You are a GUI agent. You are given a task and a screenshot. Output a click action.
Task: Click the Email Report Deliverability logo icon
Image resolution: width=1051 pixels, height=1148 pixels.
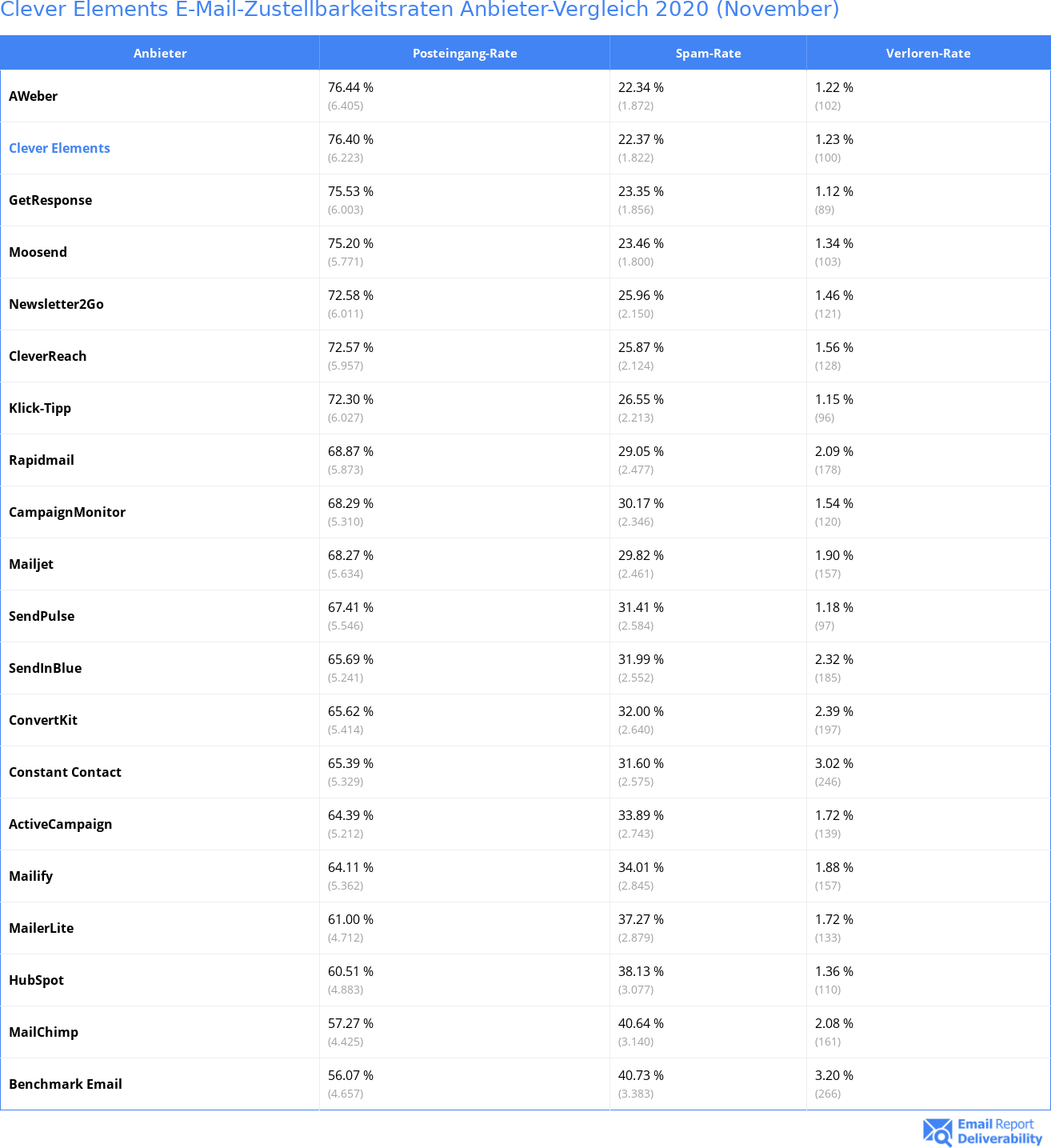pos(937,1131)
